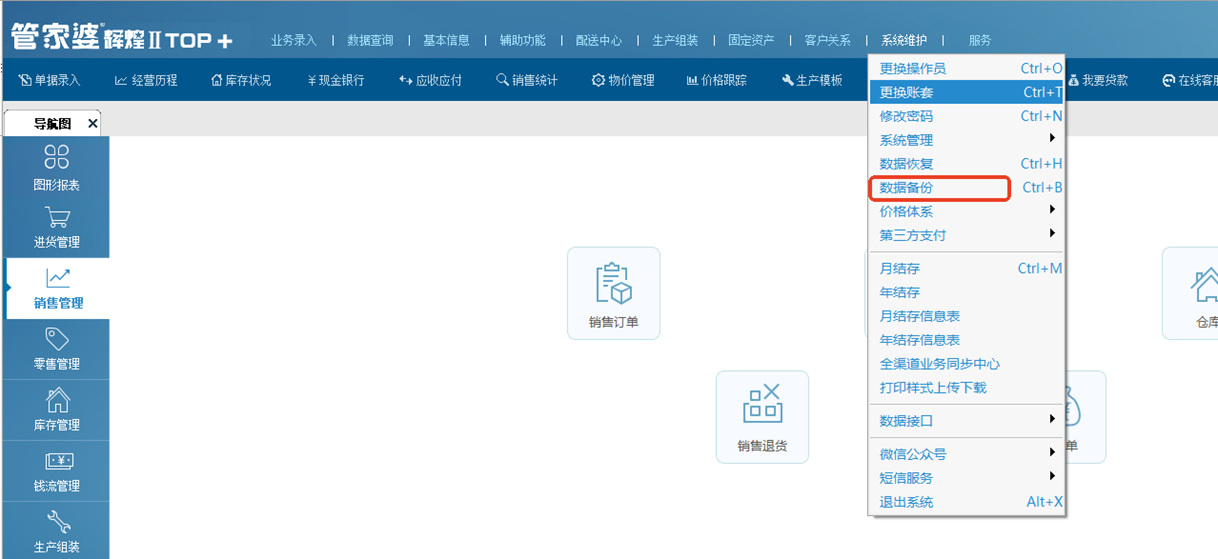Image resolution: width=1218 pixels, height=559 pixels.
Task: Open the 图形报表 sidebar icon
Action: (x=56, y=157)
